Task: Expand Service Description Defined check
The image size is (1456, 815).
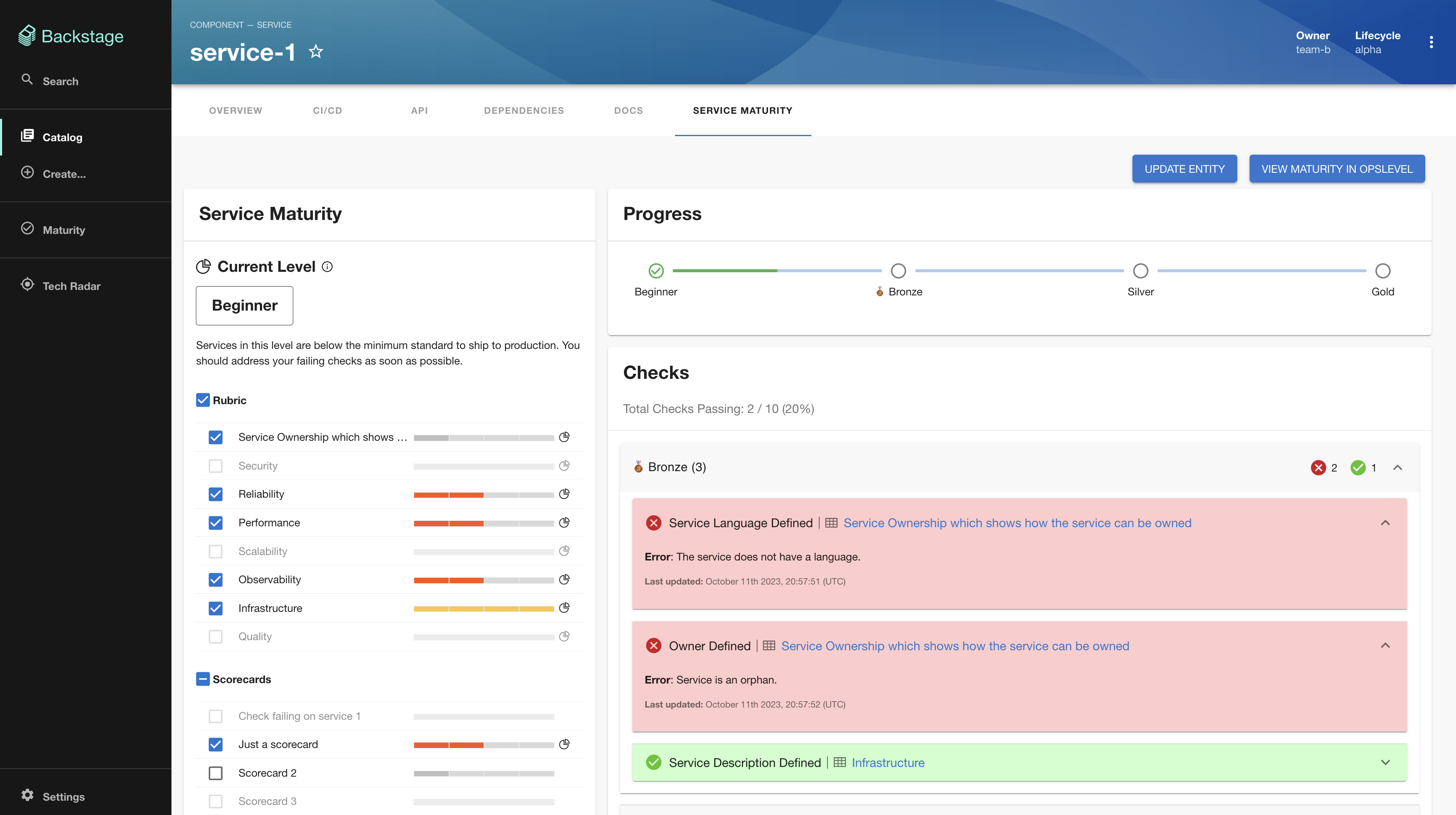Action: tap(1385, 762)
